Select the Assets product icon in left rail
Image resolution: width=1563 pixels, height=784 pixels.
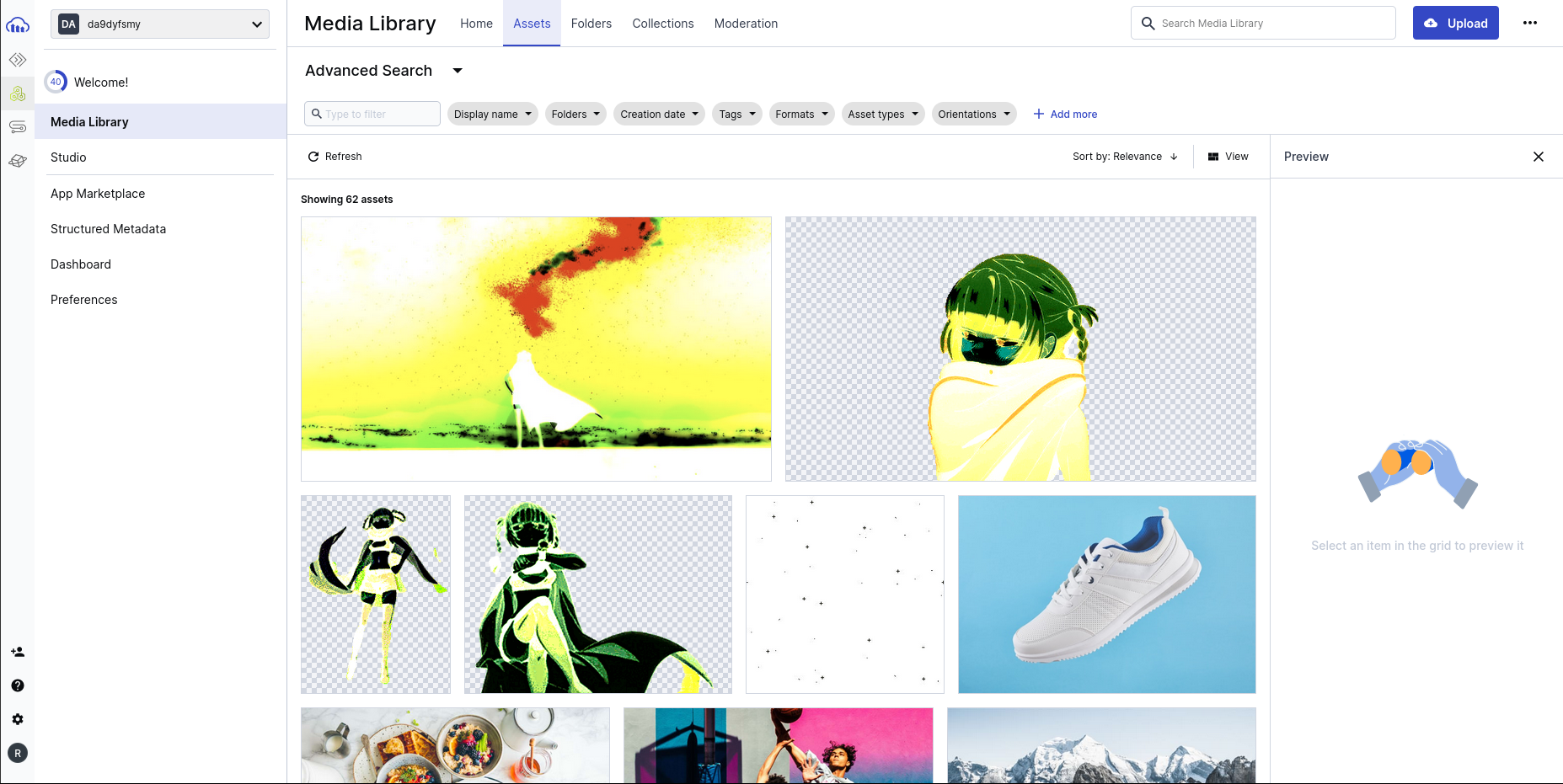[18, 93]
